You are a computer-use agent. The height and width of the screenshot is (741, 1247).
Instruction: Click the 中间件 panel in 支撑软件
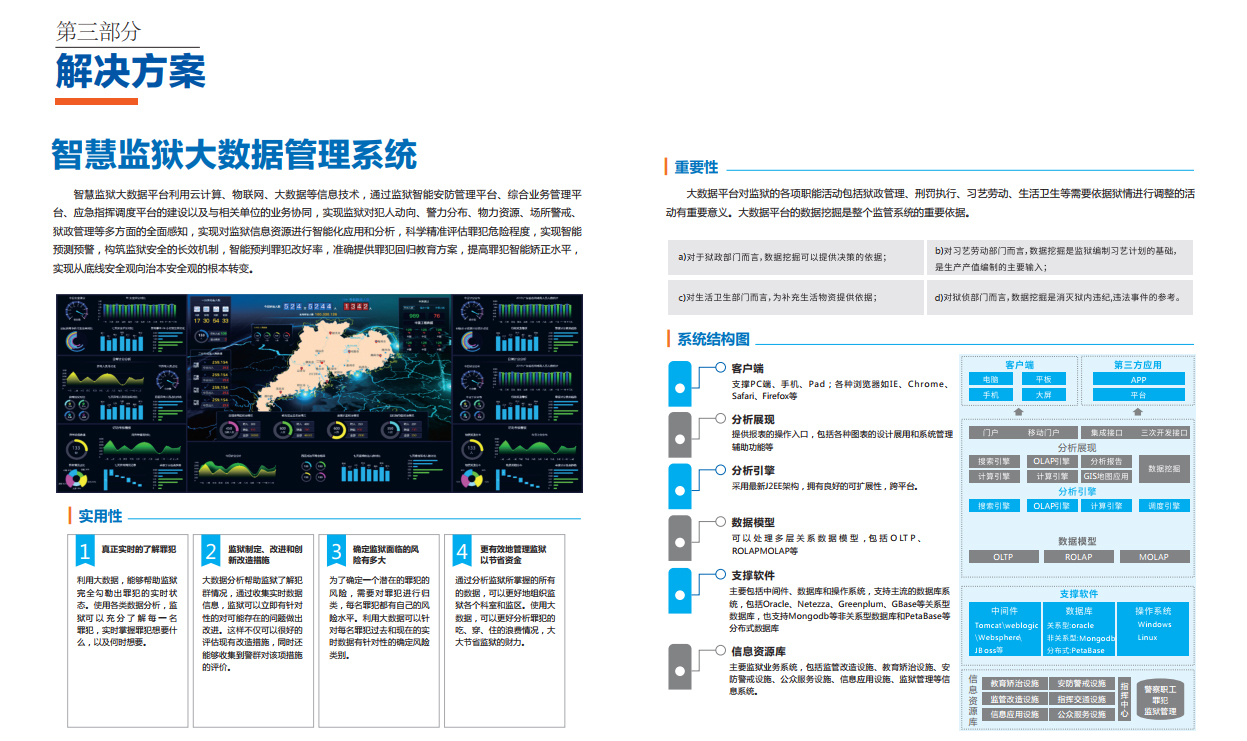[1004, 629]
